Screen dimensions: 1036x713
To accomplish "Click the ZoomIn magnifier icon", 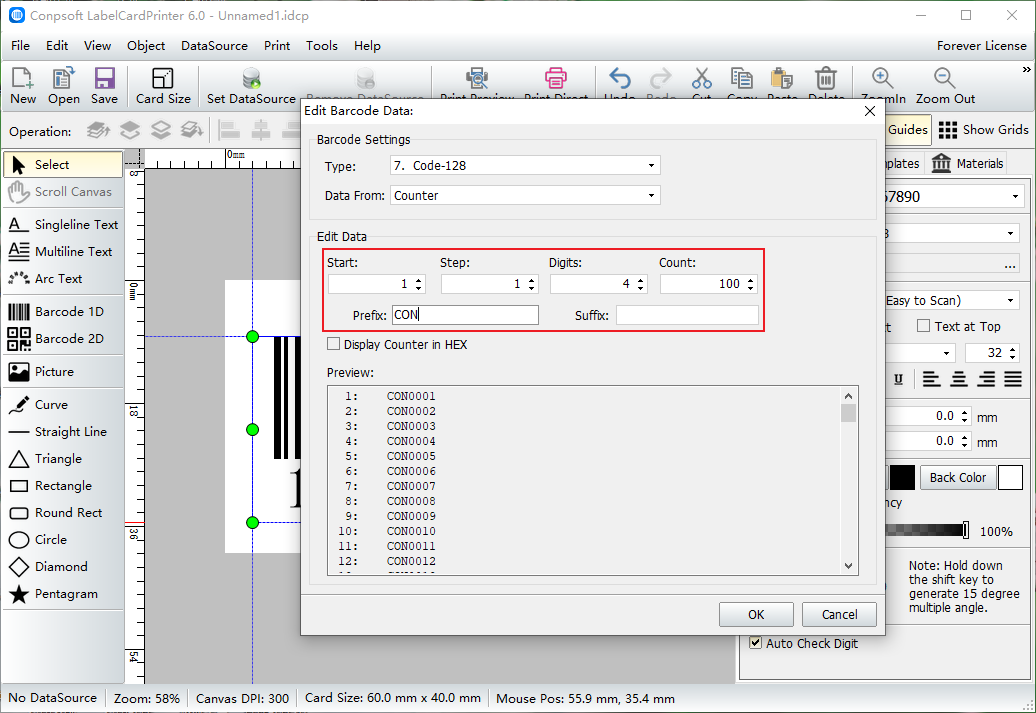I will point(883,79).
